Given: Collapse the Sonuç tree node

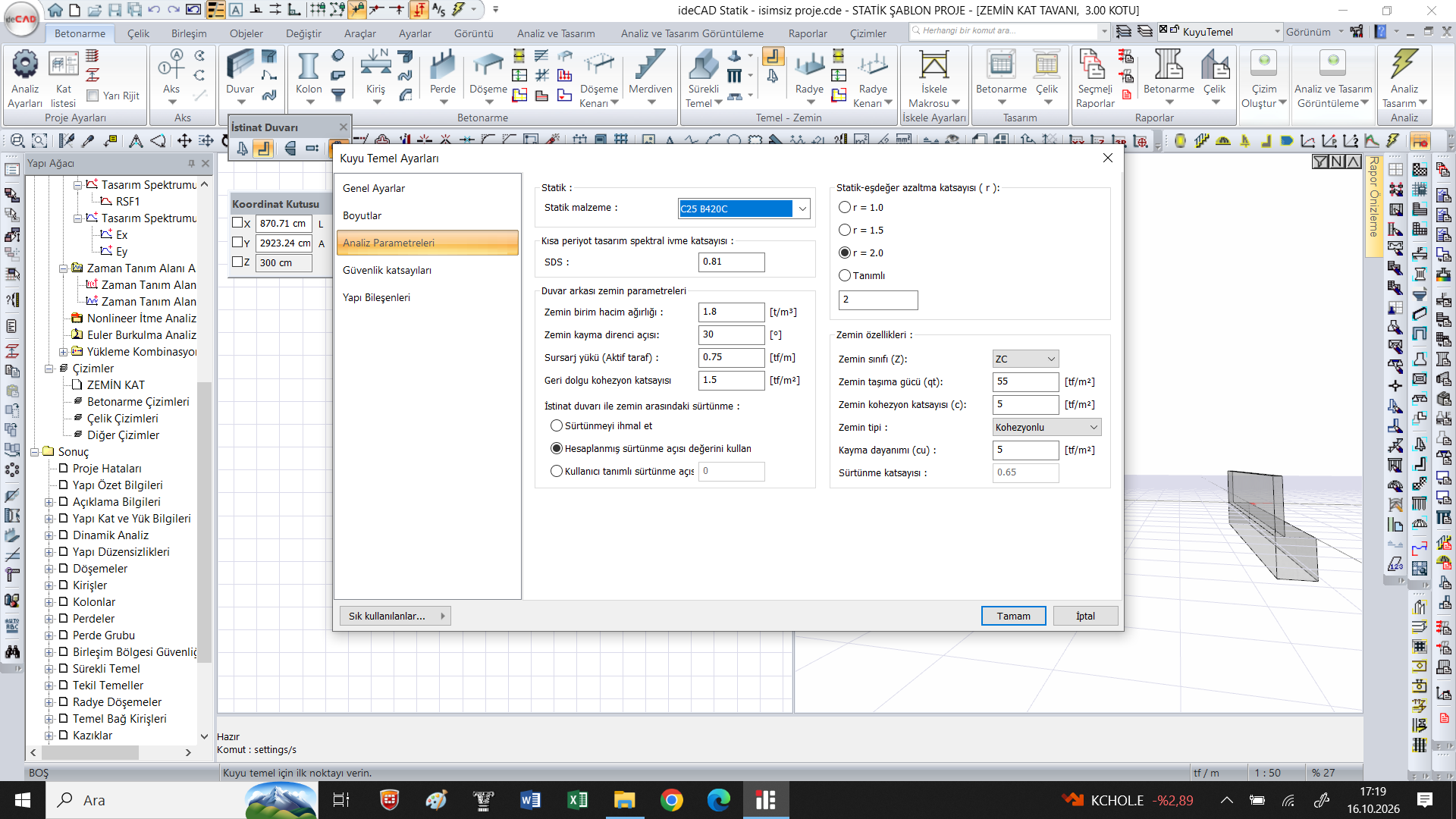Looking at the screenshot, I should (x=35, y=452).
